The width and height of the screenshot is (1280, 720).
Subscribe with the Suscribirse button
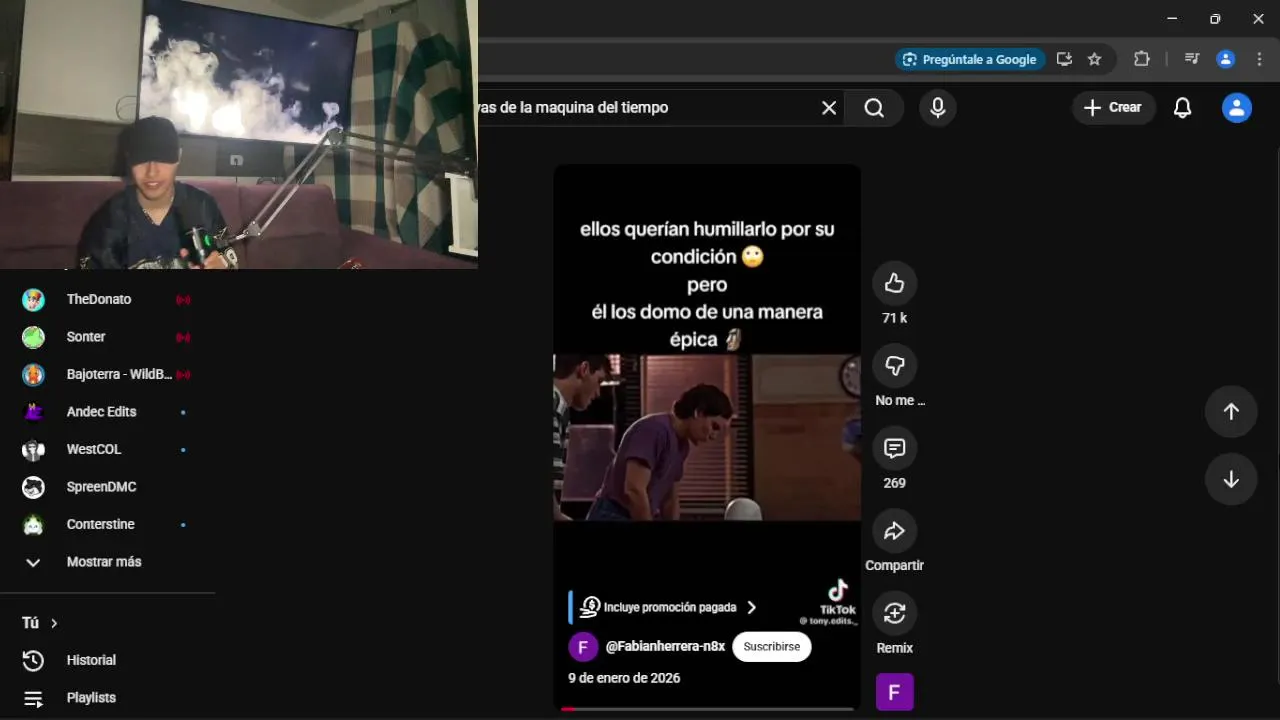(x=772, y=647)
